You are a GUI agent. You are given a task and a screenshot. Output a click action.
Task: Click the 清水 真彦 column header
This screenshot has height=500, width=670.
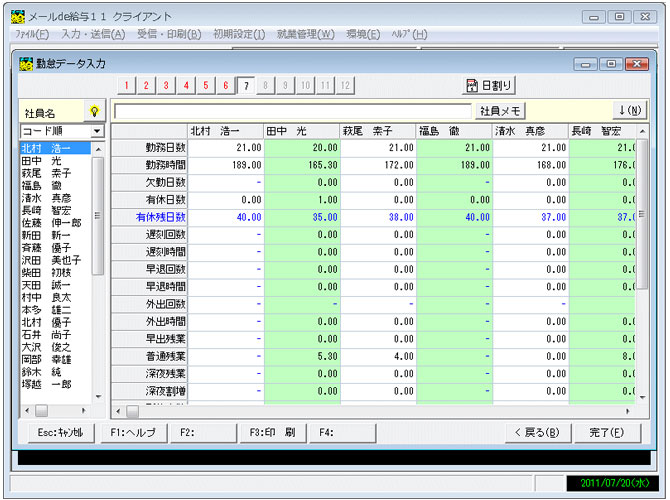(x=530, y=131)
